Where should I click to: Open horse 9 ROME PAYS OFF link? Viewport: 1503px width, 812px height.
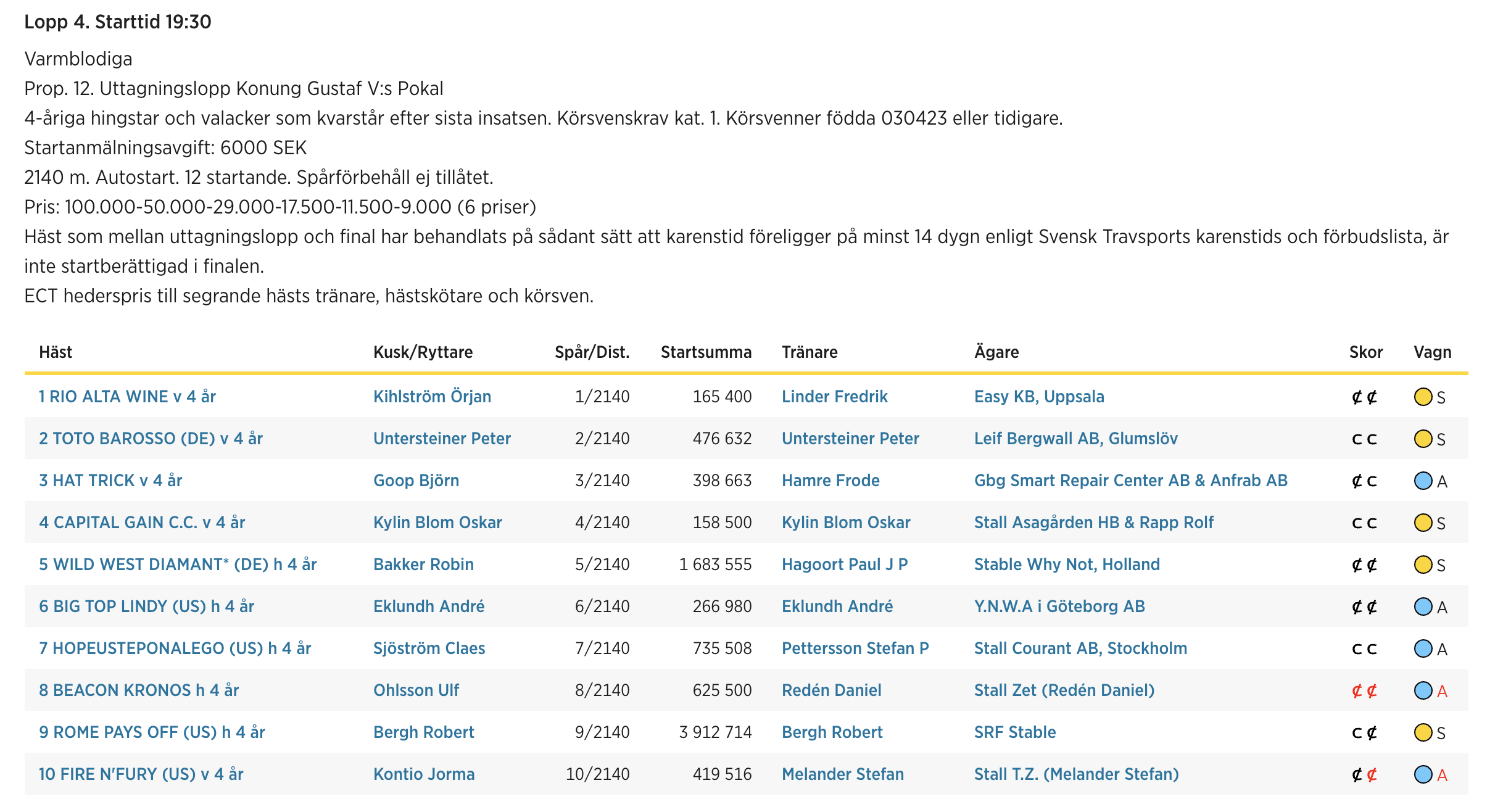coord(152,732)
